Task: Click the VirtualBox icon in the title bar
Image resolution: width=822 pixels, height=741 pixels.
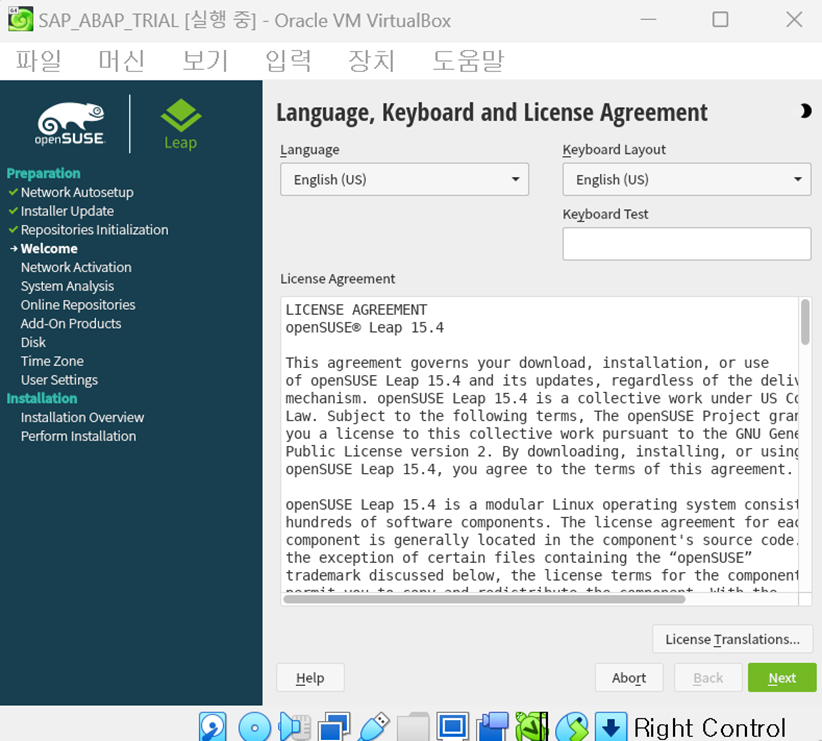Action: coord(20,19)
